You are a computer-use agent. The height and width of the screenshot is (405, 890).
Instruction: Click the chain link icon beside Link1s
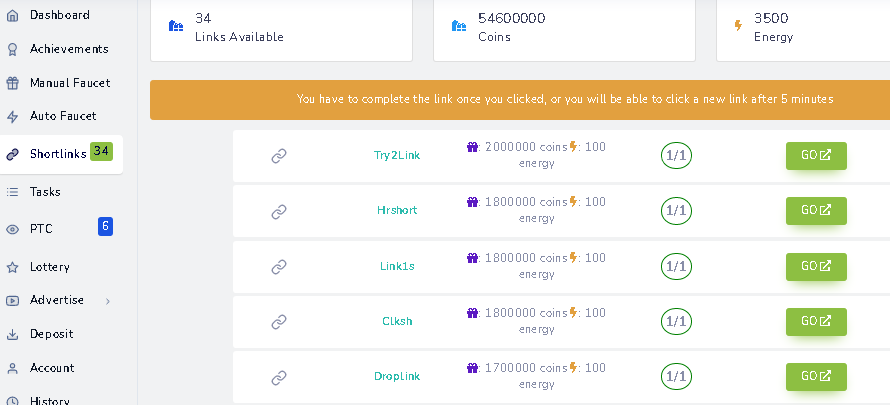tap(279, 267)
